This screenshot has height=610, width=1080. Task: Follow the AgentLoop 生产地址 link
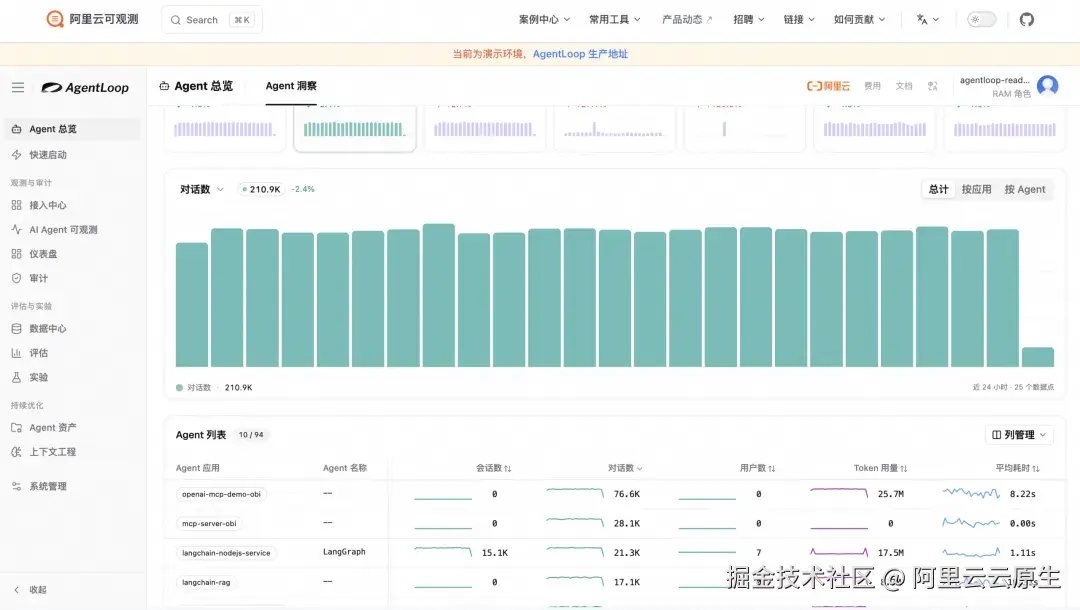[x=580, y=54]
